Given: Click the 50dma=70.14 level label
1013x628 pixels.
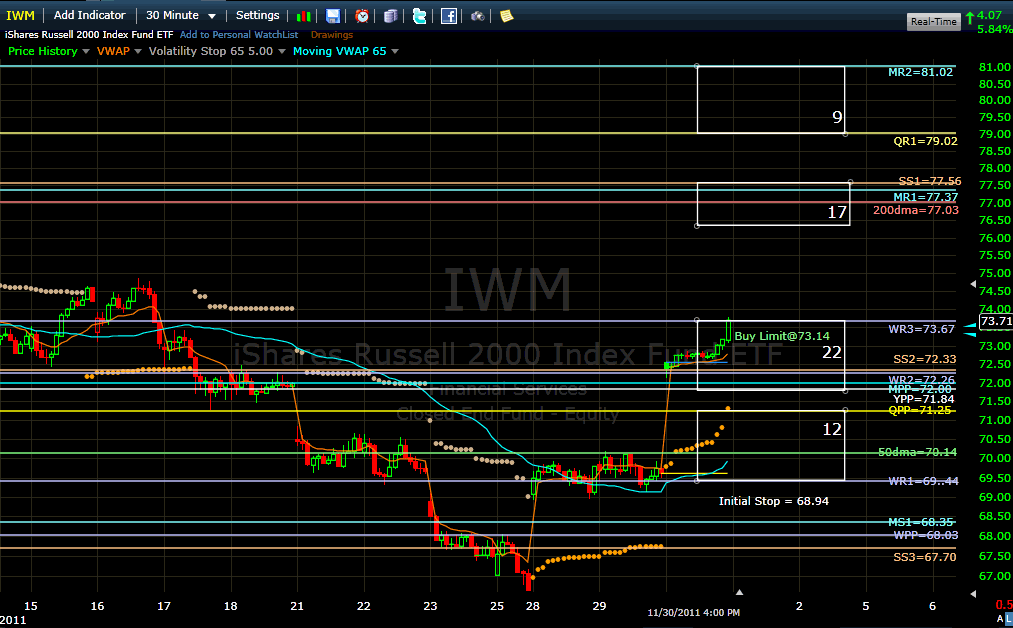Looking at the screenshot, I should pyautogui.click(x=917, y=452).
